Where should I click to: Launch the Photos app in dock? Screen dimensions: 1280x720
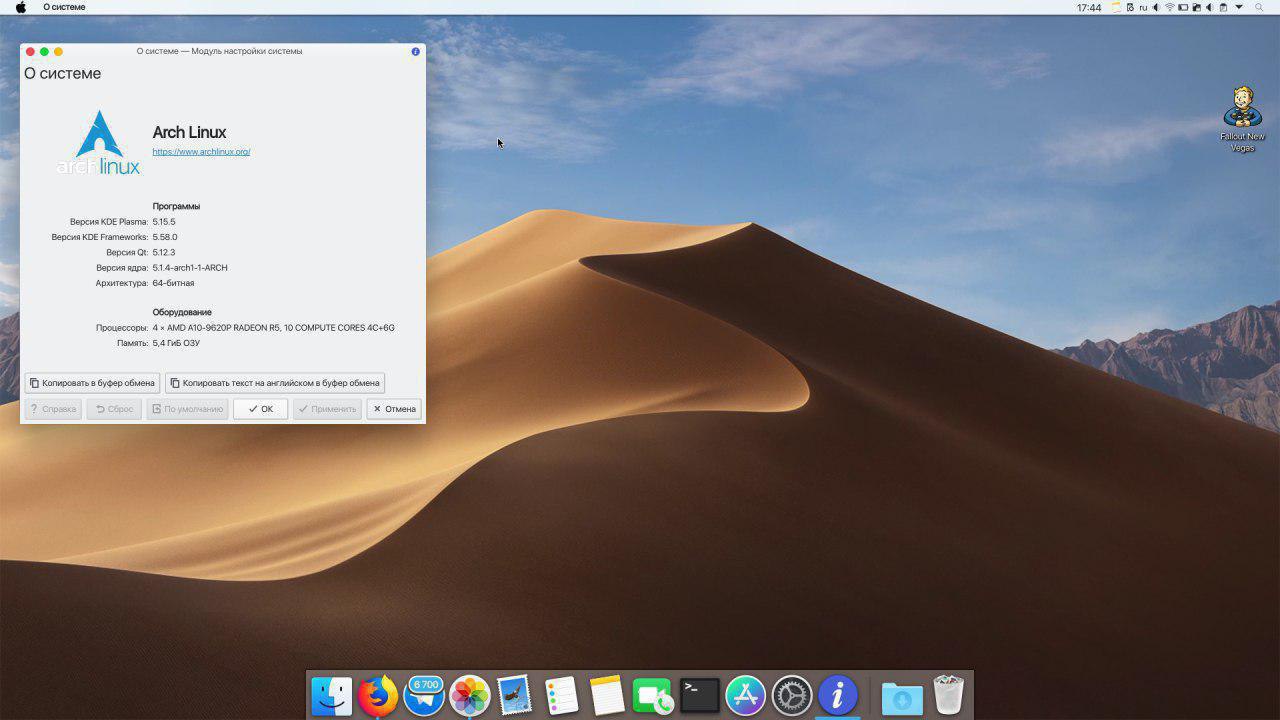(x=469, y=695)
